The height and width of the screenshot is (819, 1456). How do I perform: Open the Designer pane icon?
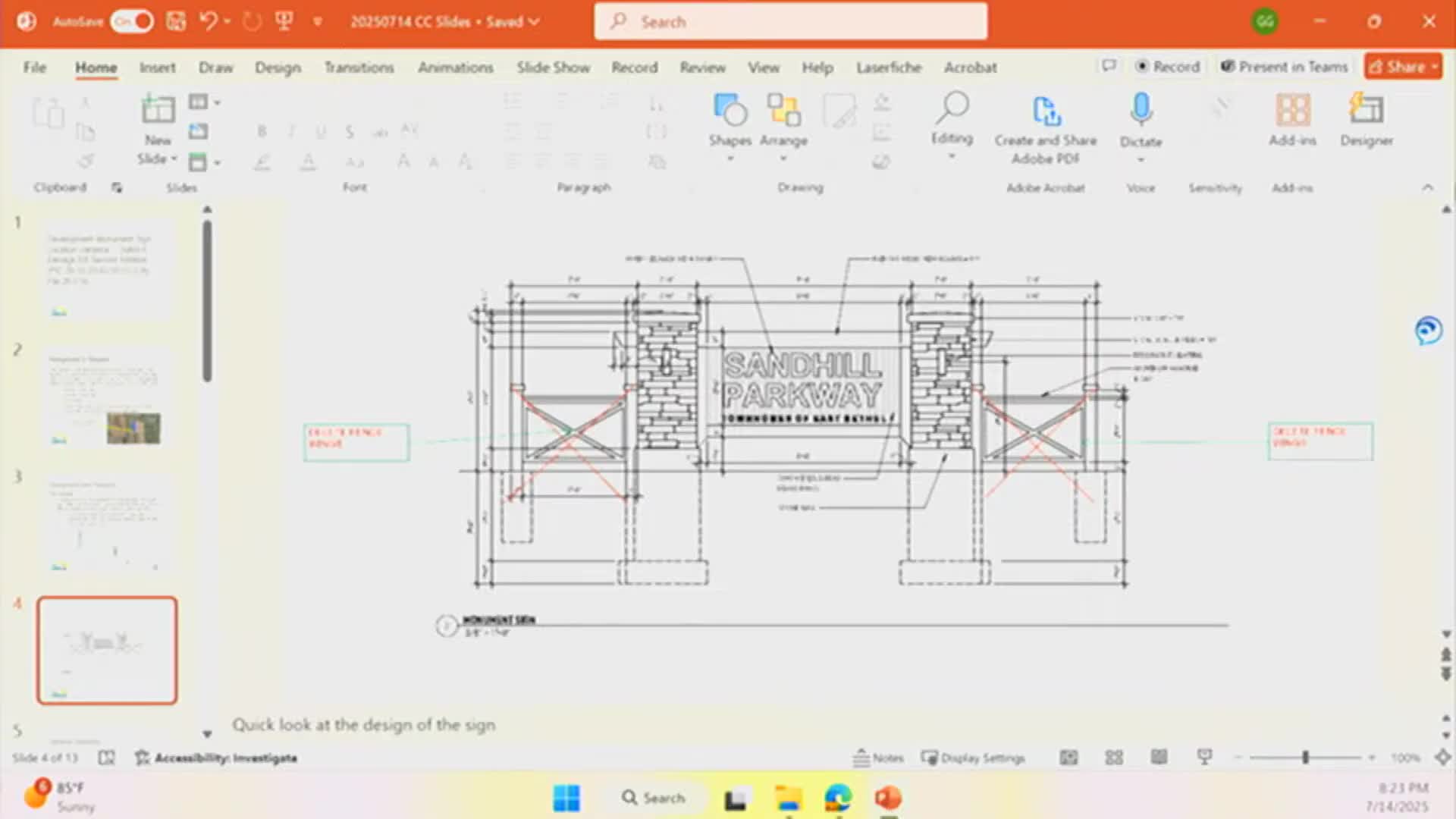click(1366, 109)
